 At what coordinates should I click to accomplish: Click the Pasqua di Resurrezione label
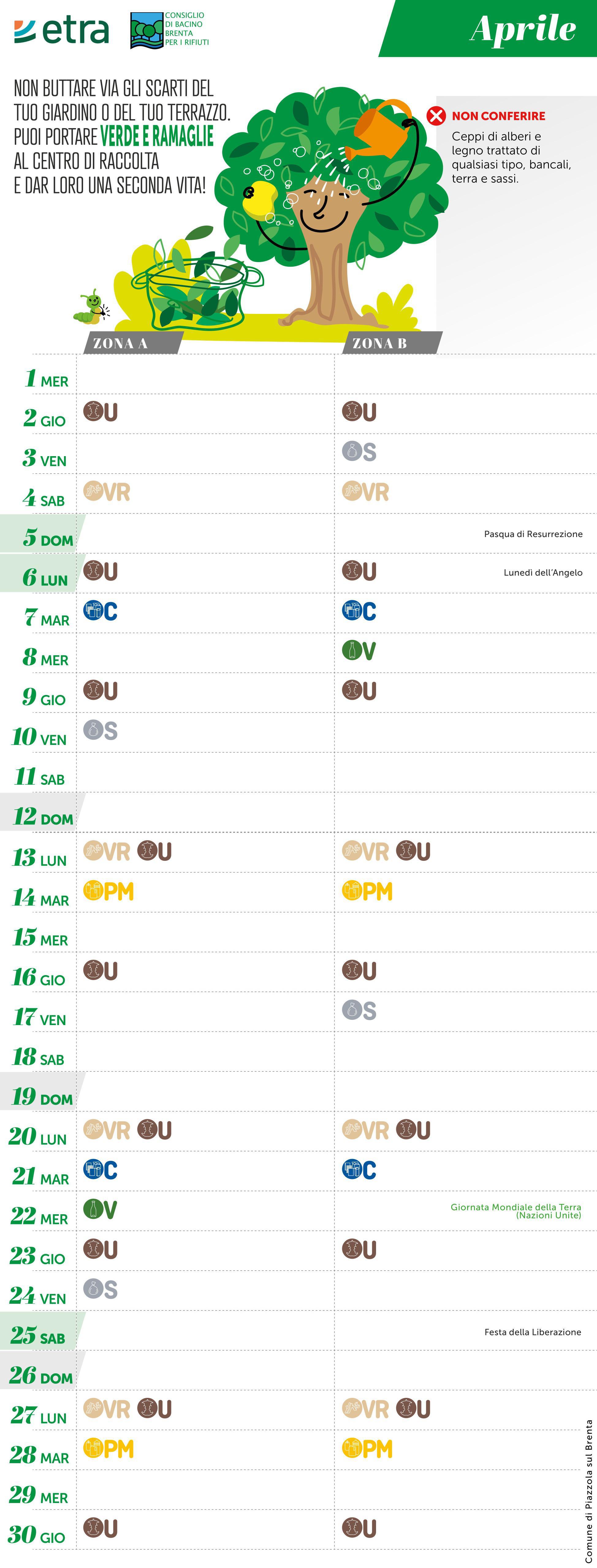click(x=533, y=534)
